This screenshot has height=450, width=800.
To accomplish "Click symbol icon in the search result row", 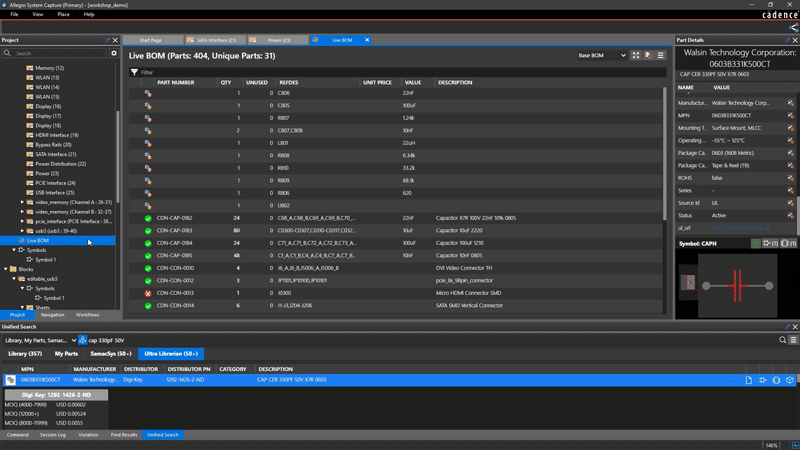I will [x=762, y=380].
